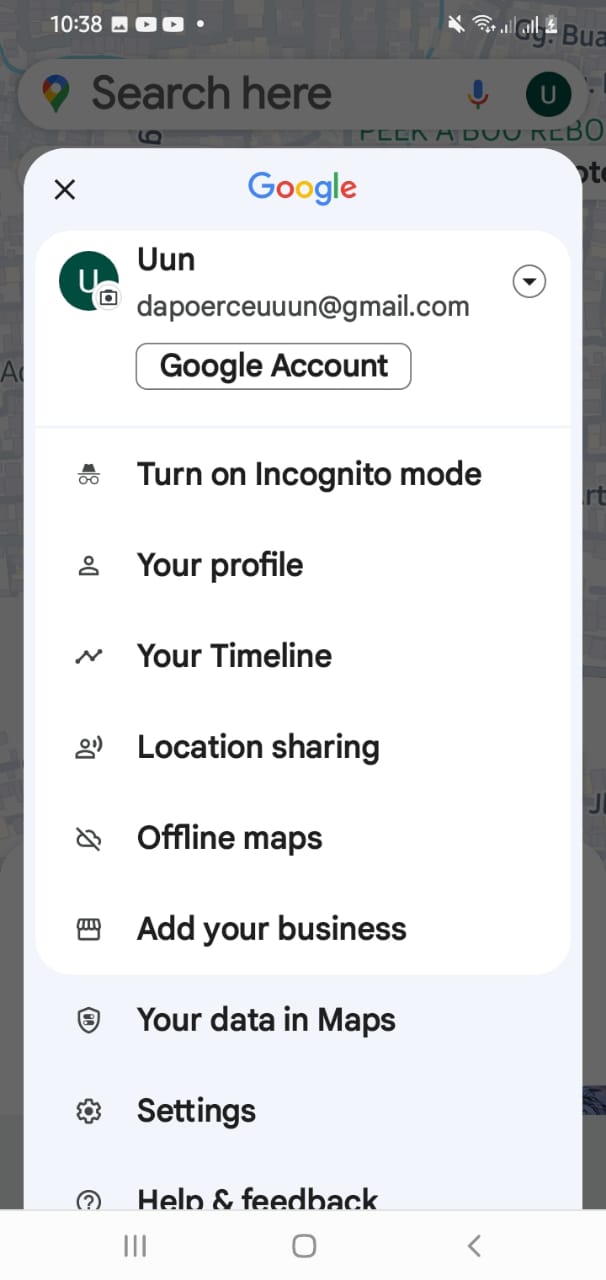Image resolution: width=606 pixels, height=1280 pixels.
Task: Close the account menu with X
Action: click(65, 190)
